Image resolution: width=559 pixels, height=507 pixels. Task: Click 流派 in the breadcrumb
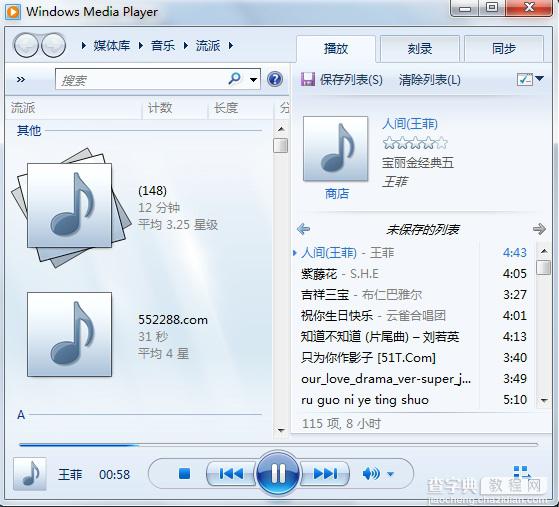tap(208, 46)
